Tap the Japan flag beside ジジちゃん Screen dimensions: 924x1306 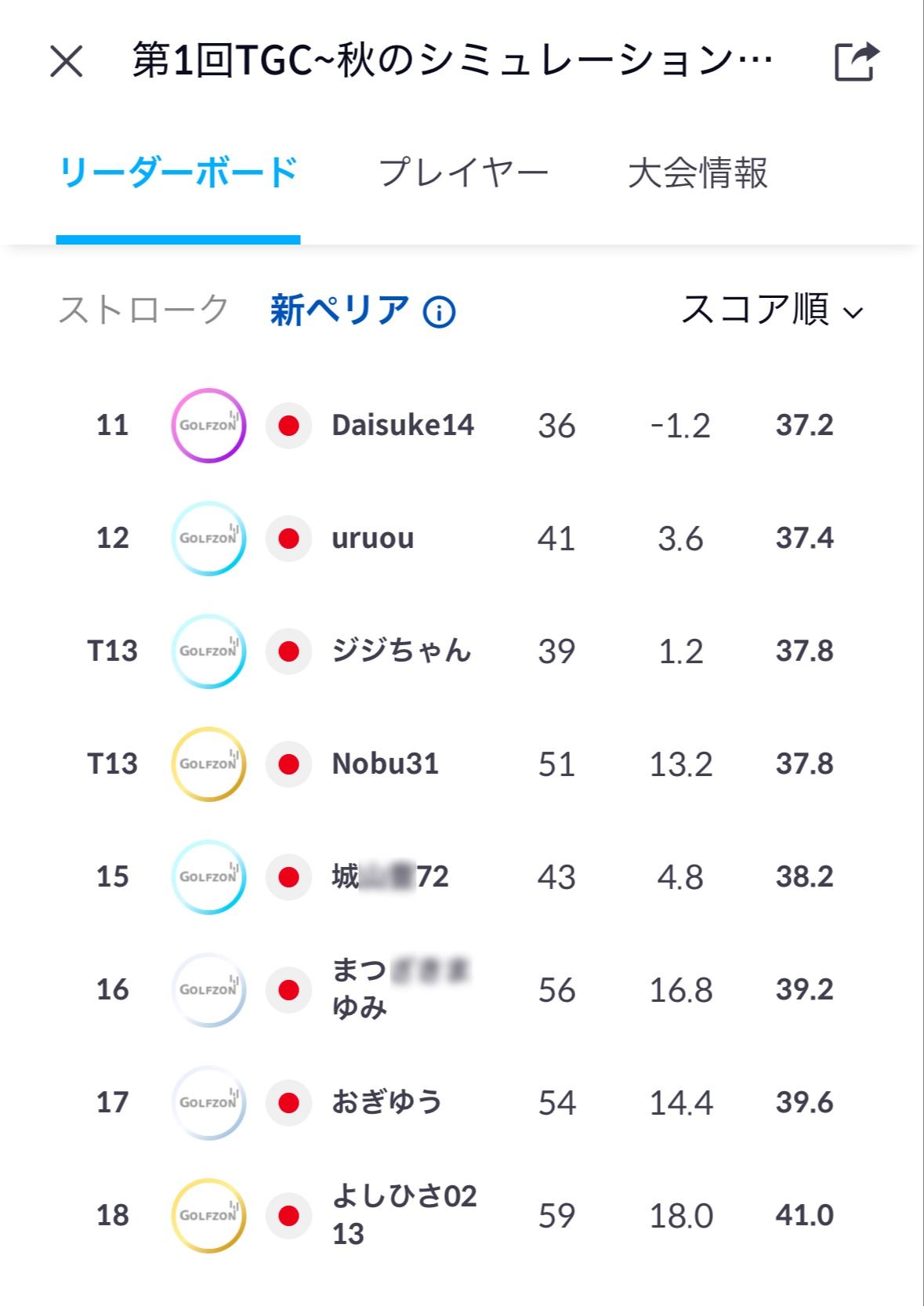(x=289, y=651)
